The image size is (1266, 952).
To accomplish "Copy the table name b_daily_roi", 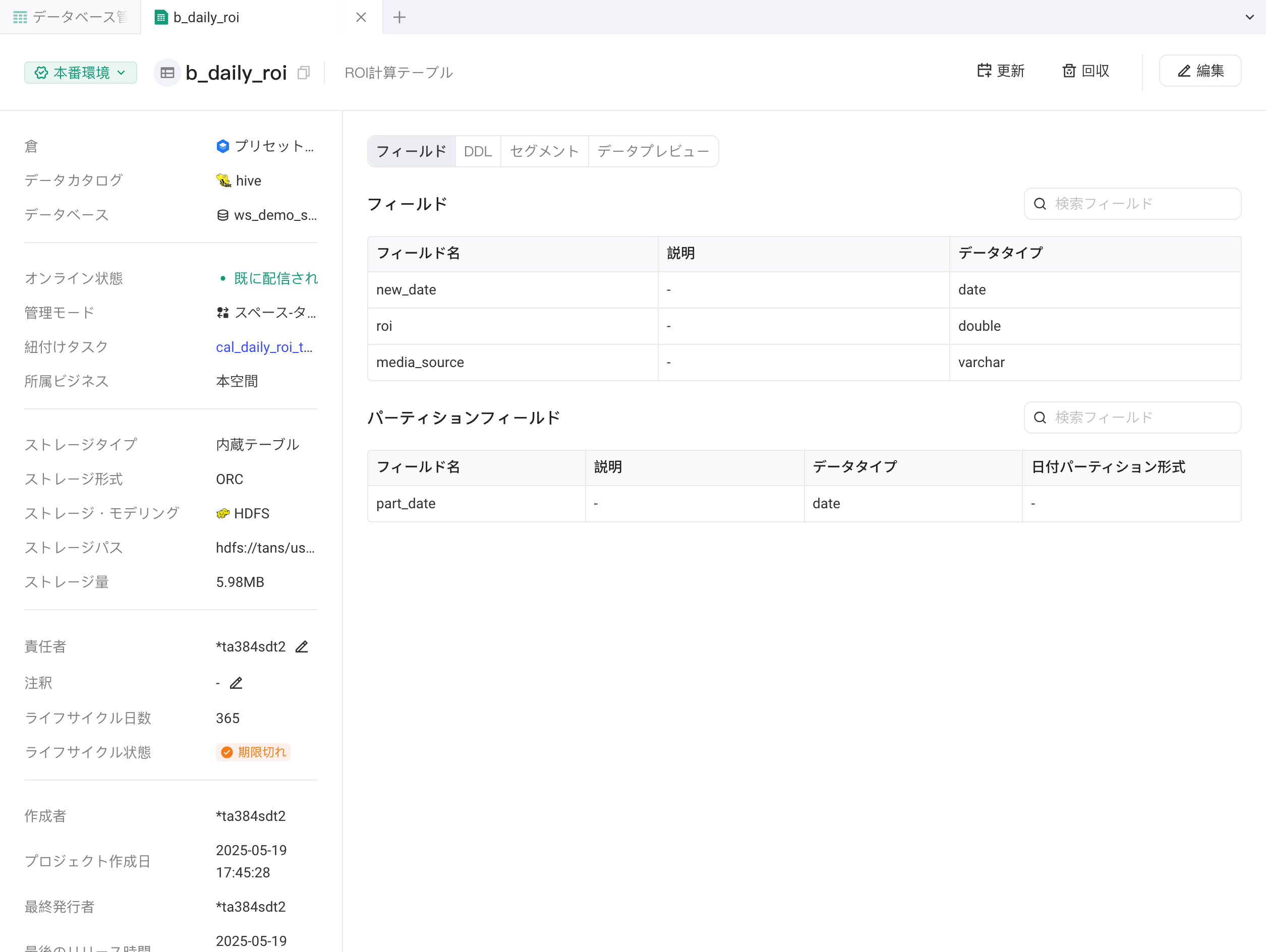I will pyautogui.click(x=304, y=73).
